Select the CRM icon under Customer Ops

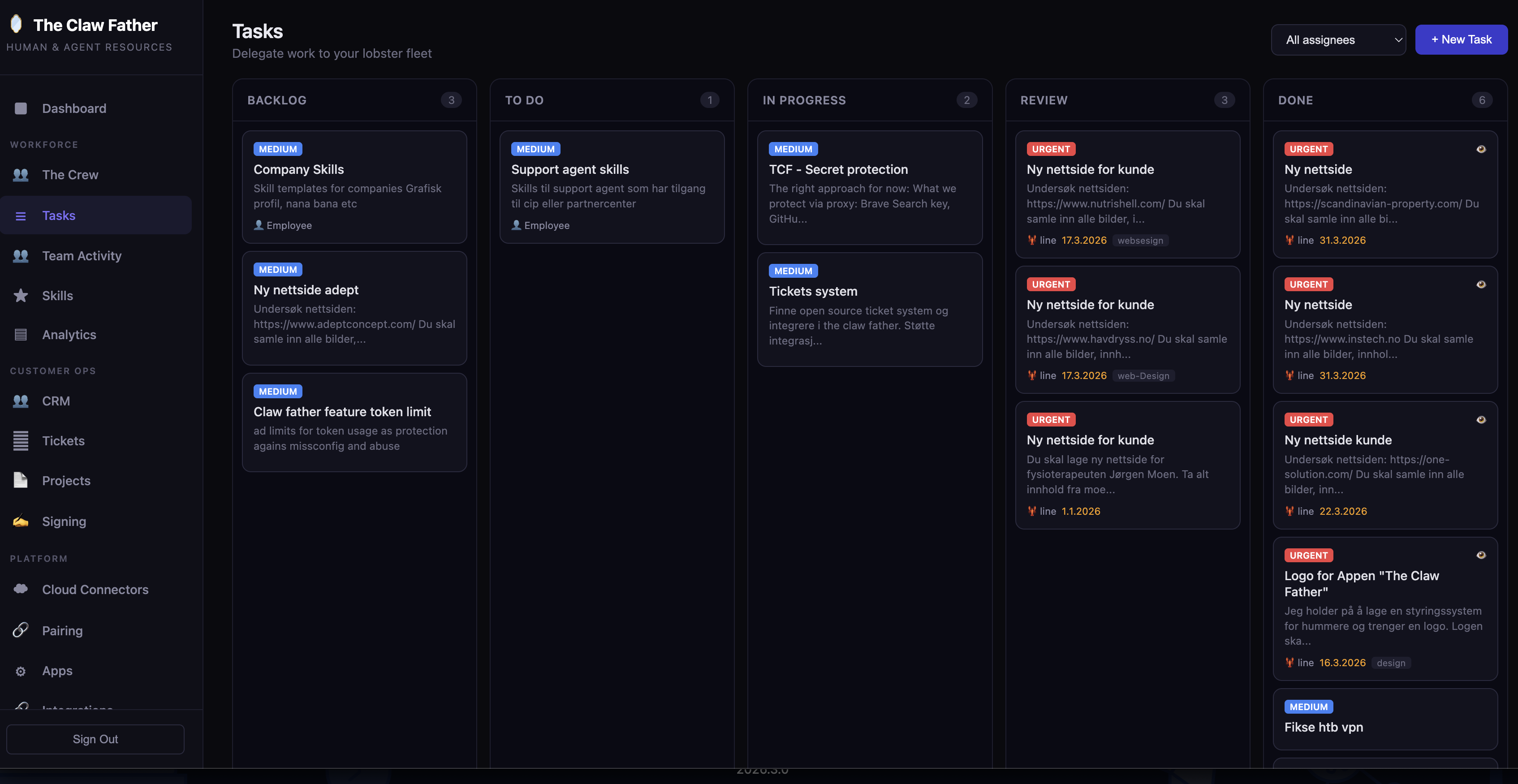point(21,401)
